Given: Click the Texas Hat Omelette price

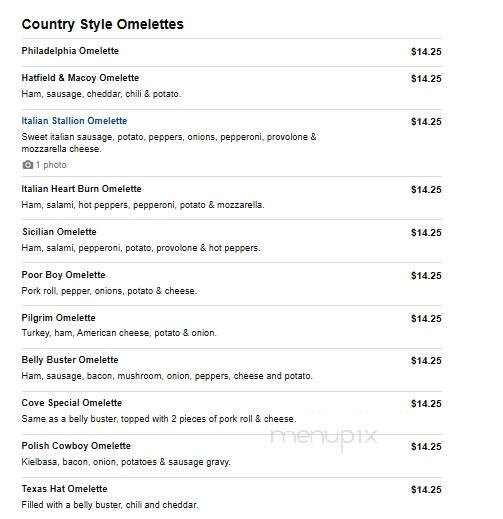Looking at the screenshot, I should [426, 490].
